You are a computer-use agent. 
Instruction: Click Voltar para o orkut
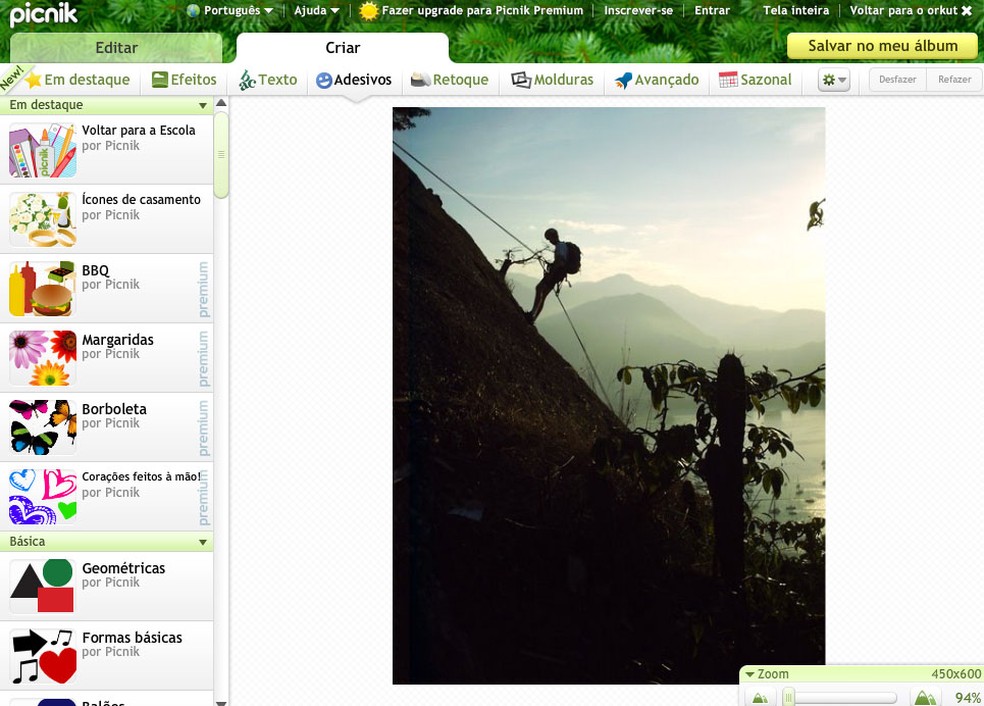904,10
